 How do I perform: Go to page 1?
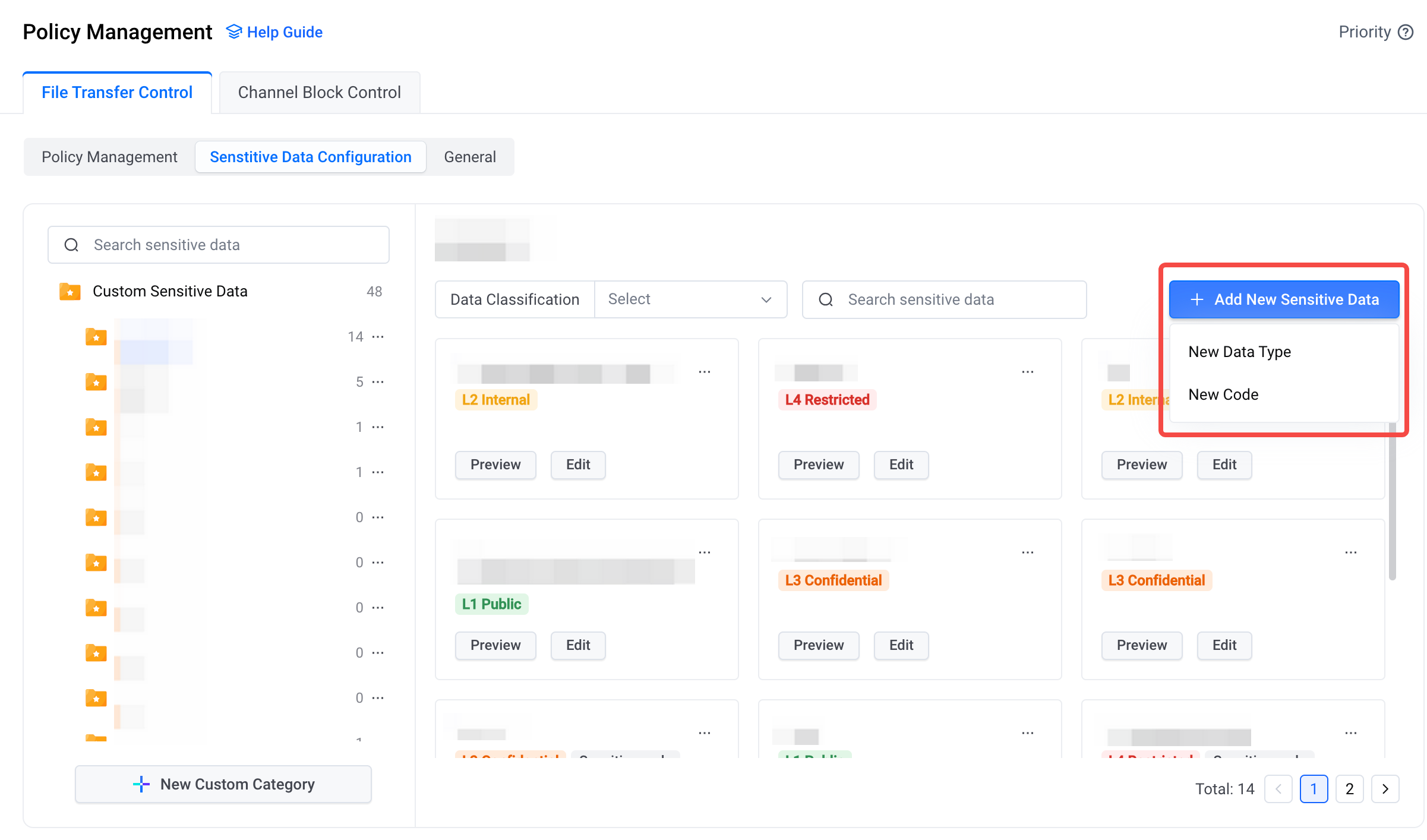click(1314, 789)
